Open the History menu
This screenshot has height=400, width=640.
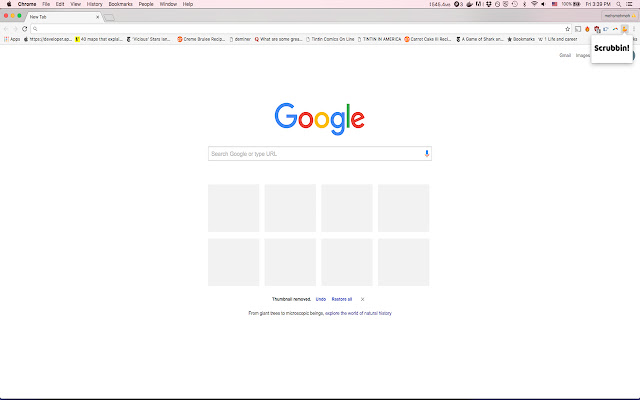pos(94,4)
